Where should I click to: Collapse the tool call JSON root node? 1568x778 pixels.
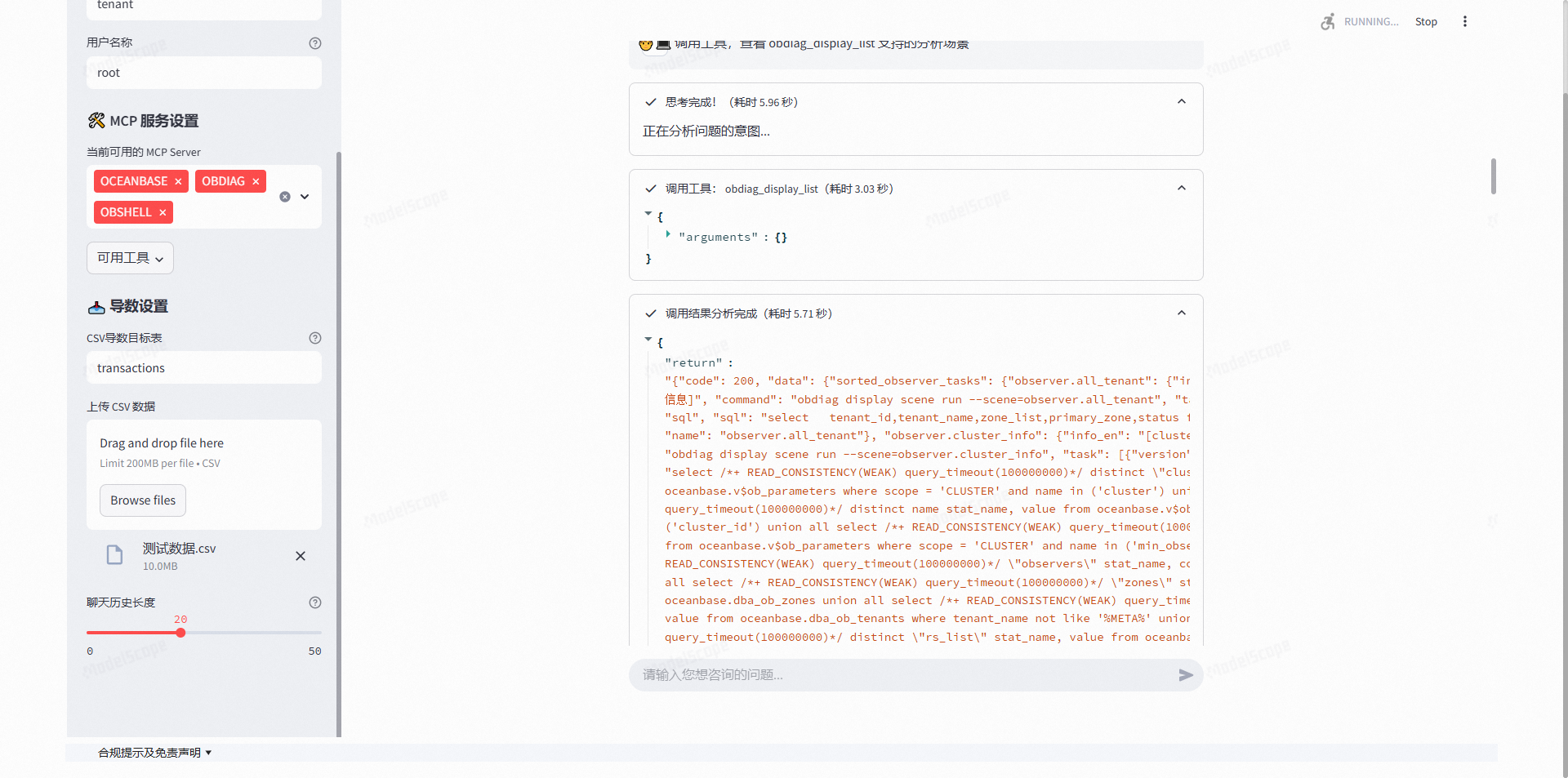click(x=648, y=214)
